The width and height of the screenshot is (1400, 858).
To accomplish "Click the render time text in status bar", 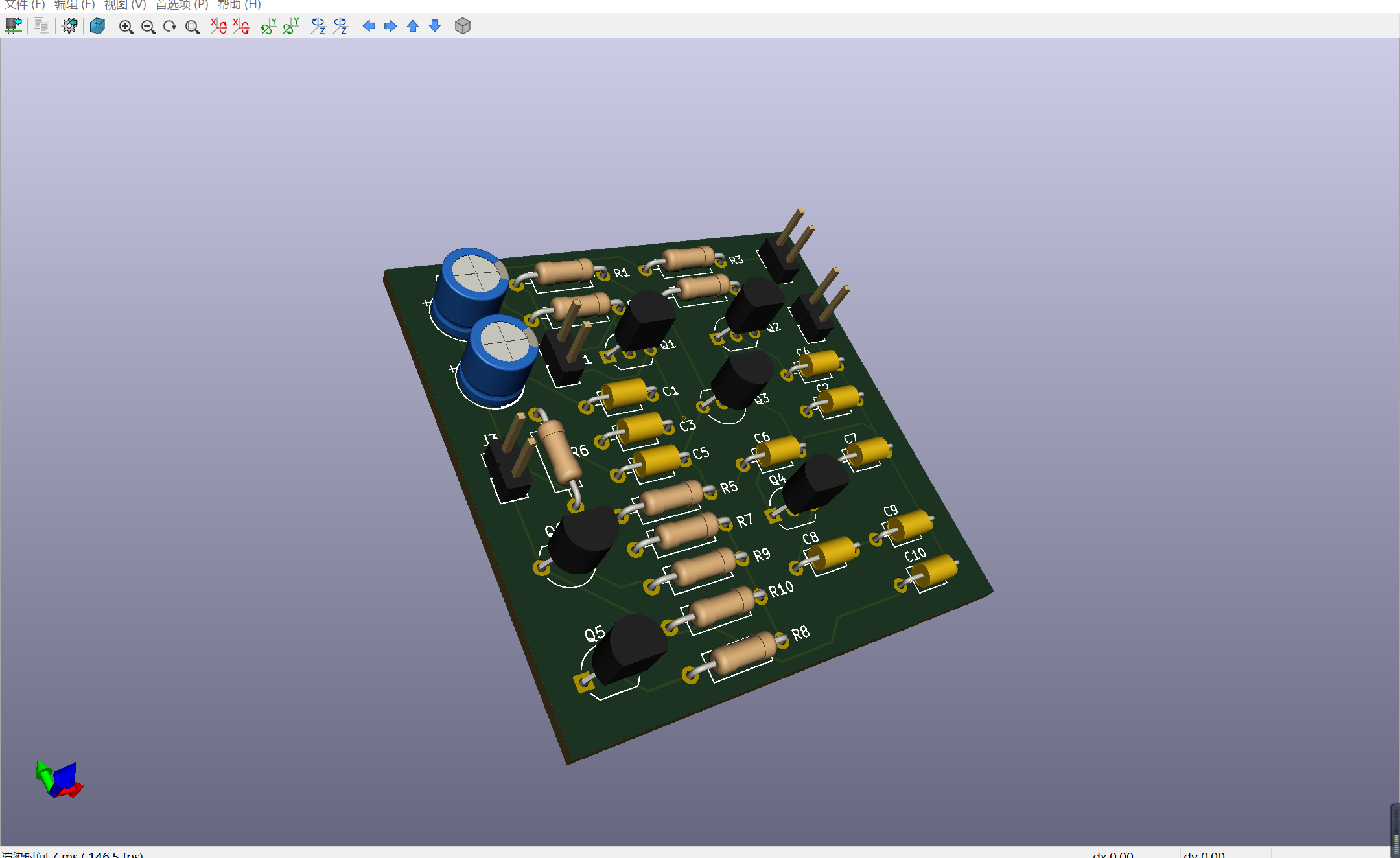I will pos(73,854).
